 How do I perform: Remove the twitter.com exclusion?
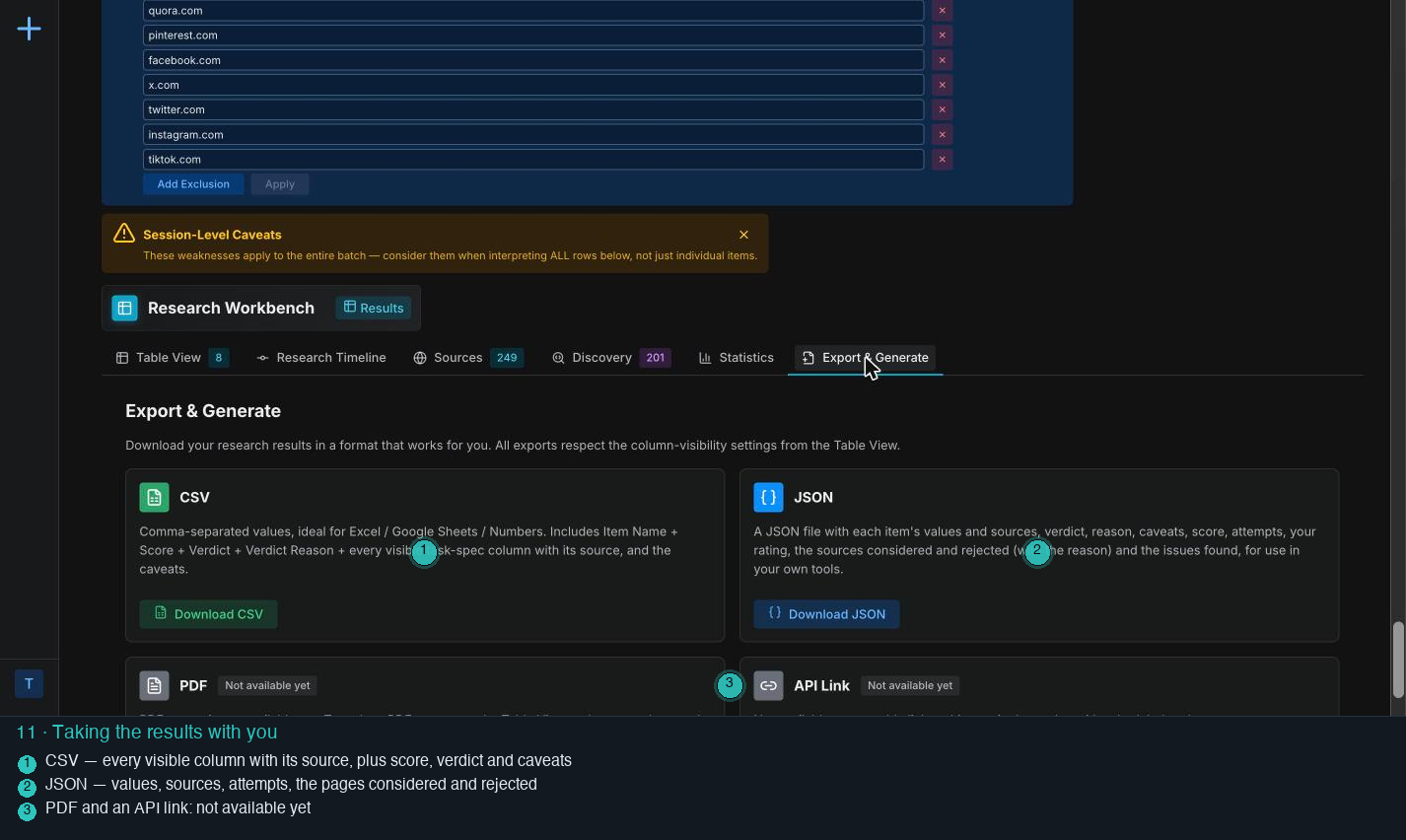[942, 109]
